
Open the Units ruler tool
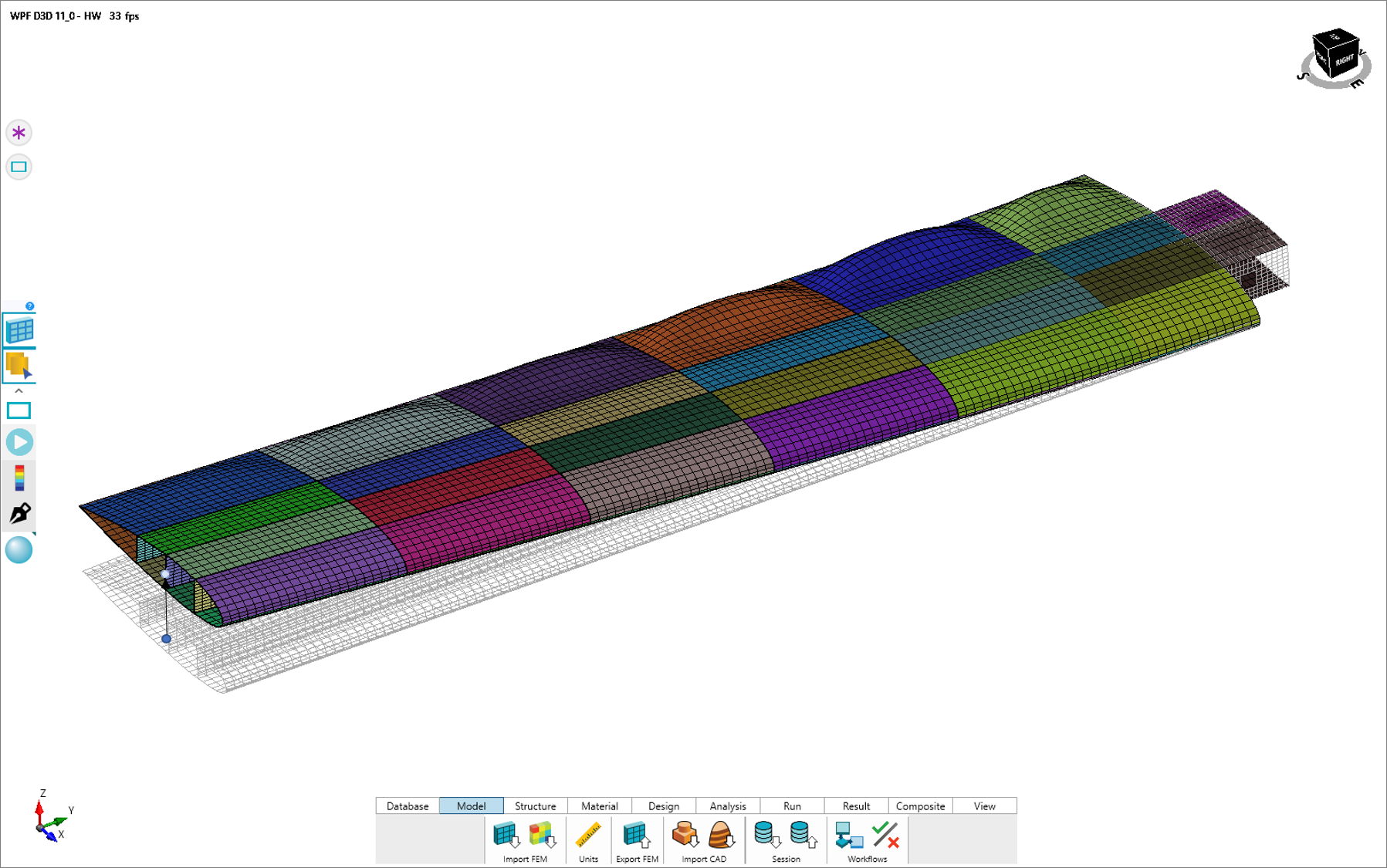click(588, 835)
